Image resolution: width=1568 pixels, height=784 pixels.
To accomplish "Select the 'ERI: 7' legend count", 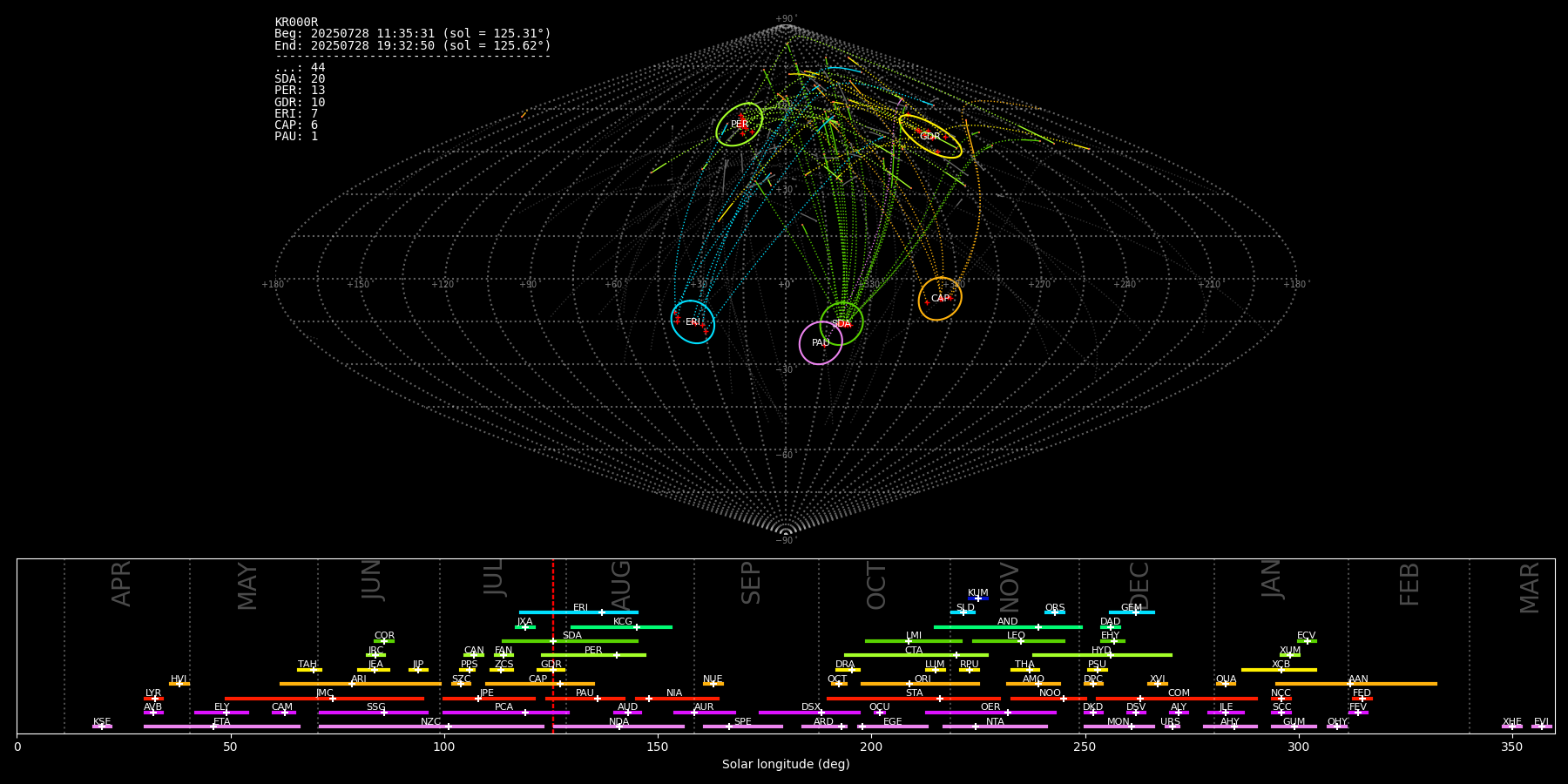I will 296,113.
